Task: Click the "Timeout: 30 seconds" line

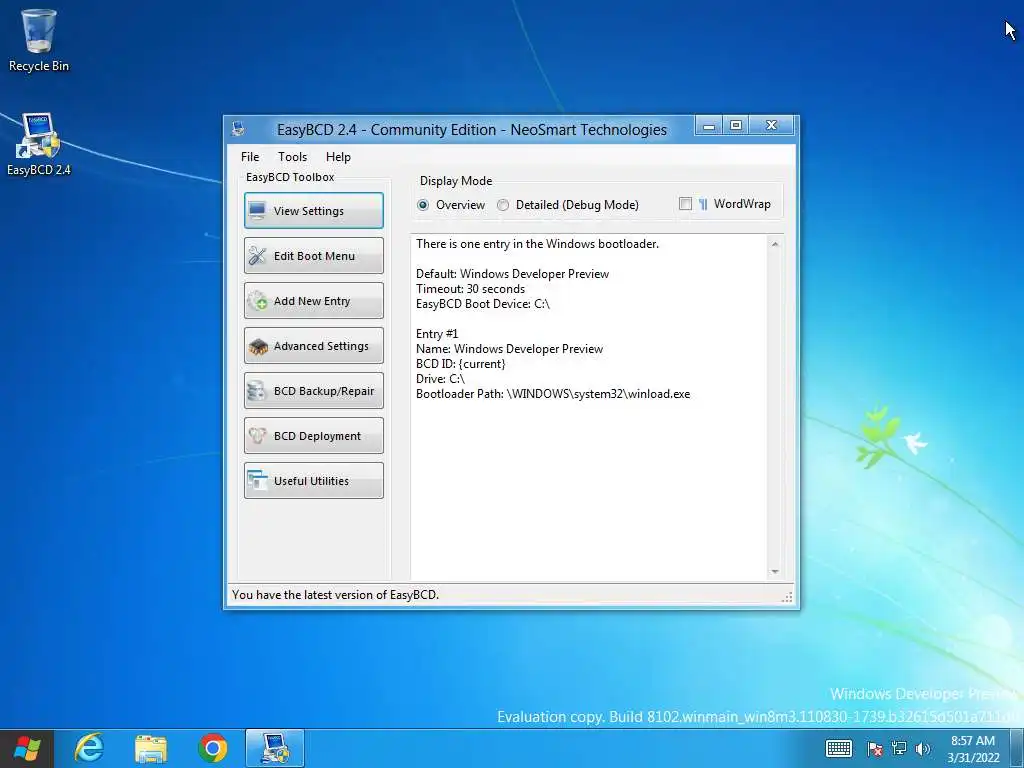Action: coord(470,289)
